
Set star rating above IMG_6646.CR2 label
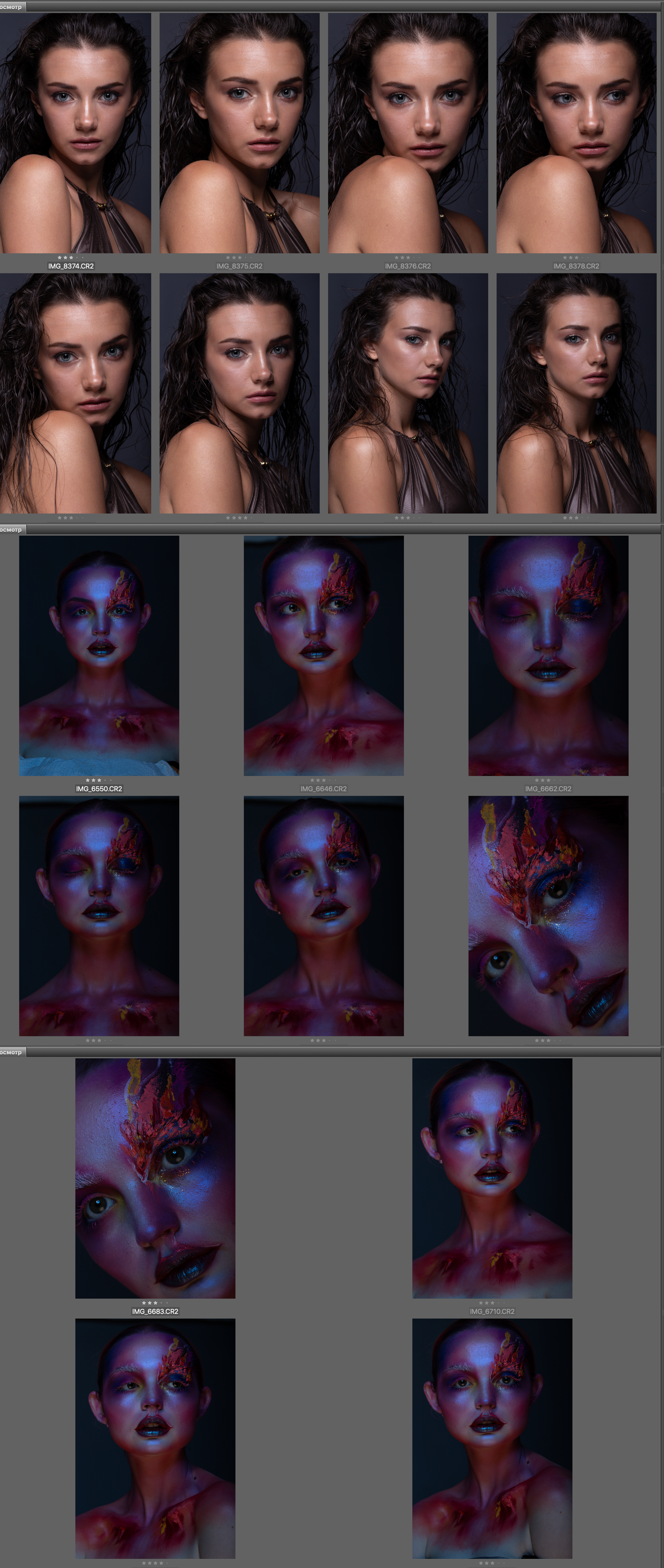323,780
